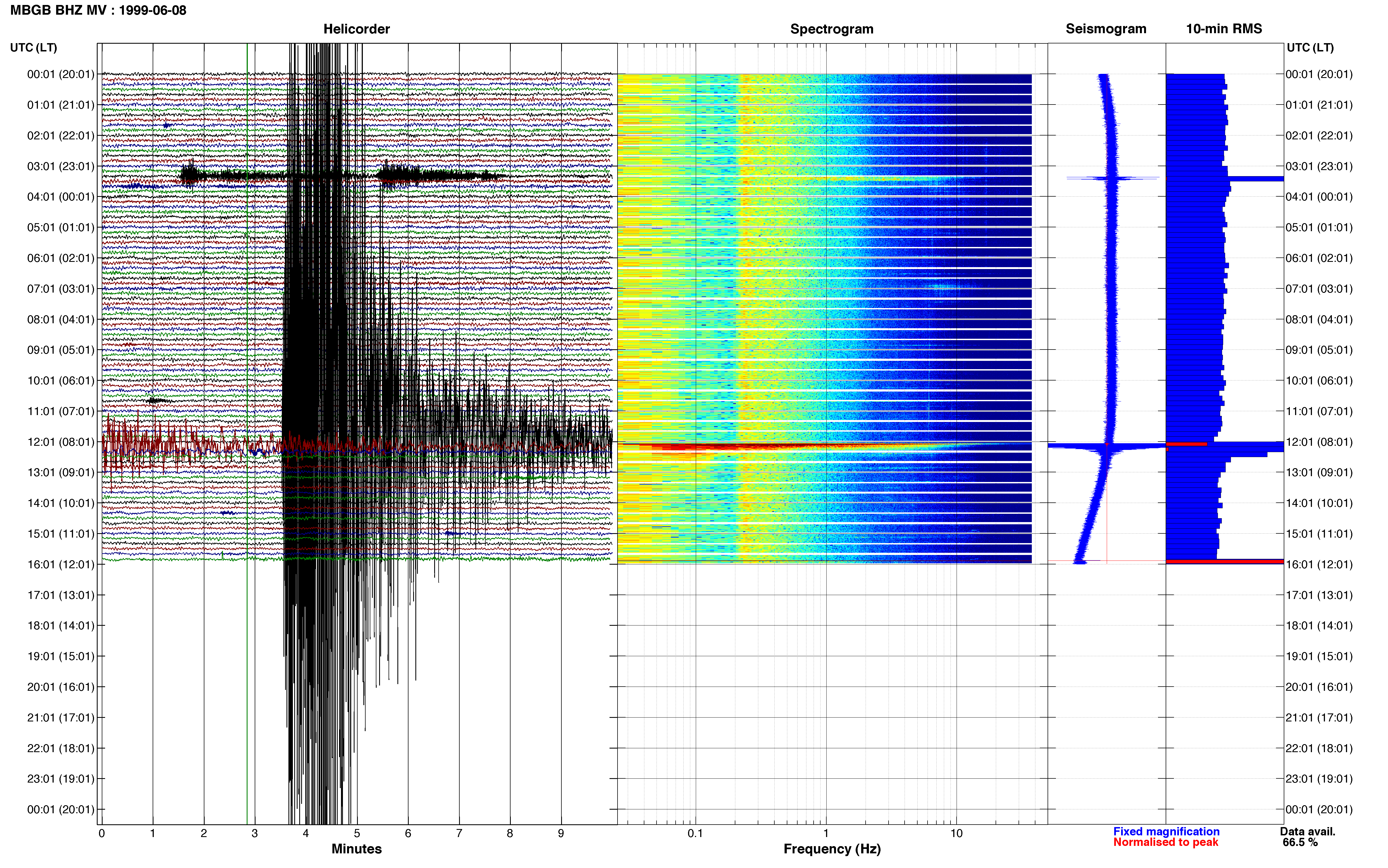Select the Minutes axis label
This screenshot has width=1388, height=868.
click(x=356, y=848)
